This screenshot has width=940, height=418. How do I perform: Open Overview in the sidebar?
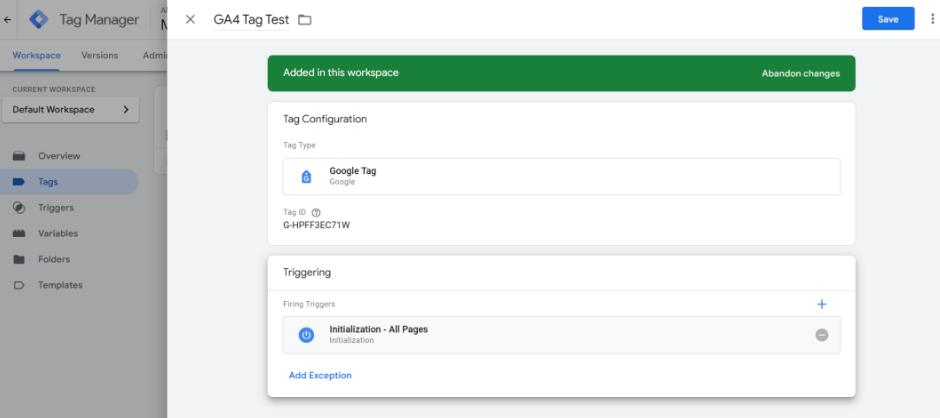[58, 156]
